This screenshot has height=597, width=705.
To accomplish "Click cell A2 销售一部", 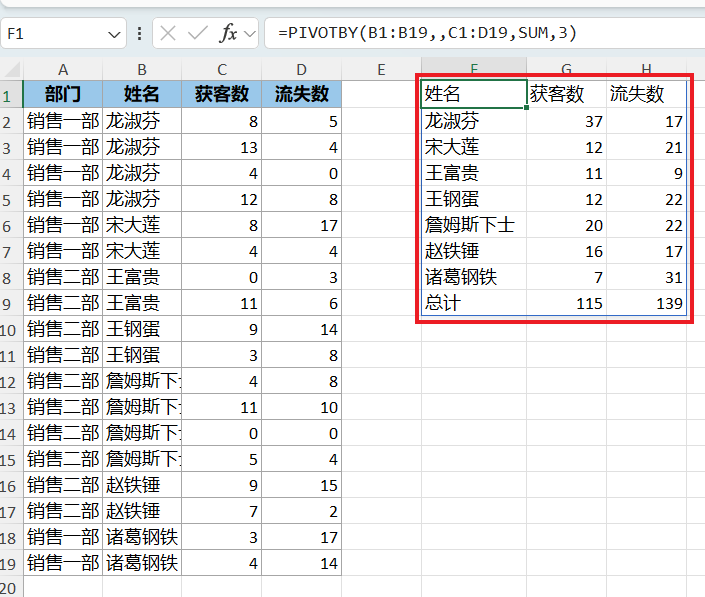I will [x=63, y=121].
